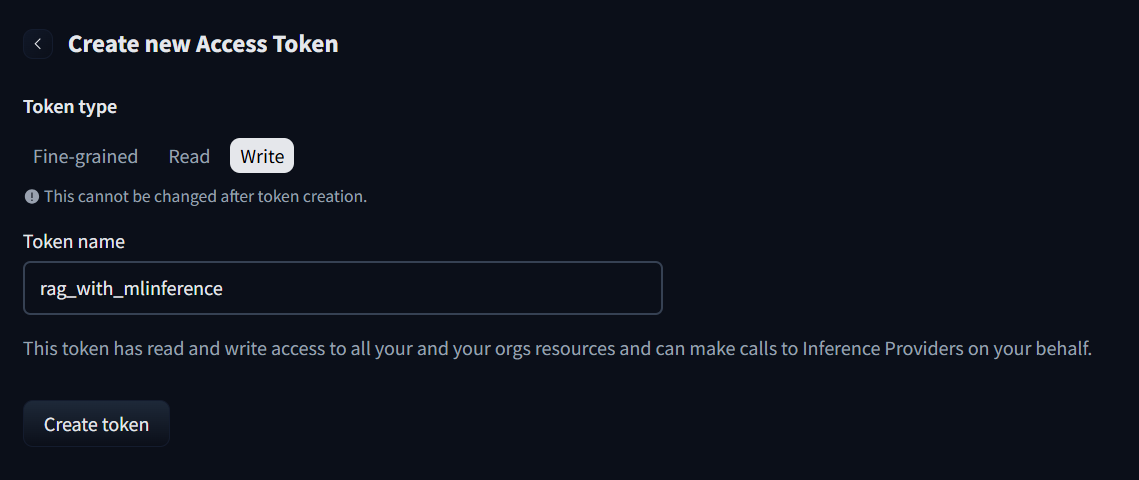
Task: Click the token access description paragraph
Action: pos(557,350)
